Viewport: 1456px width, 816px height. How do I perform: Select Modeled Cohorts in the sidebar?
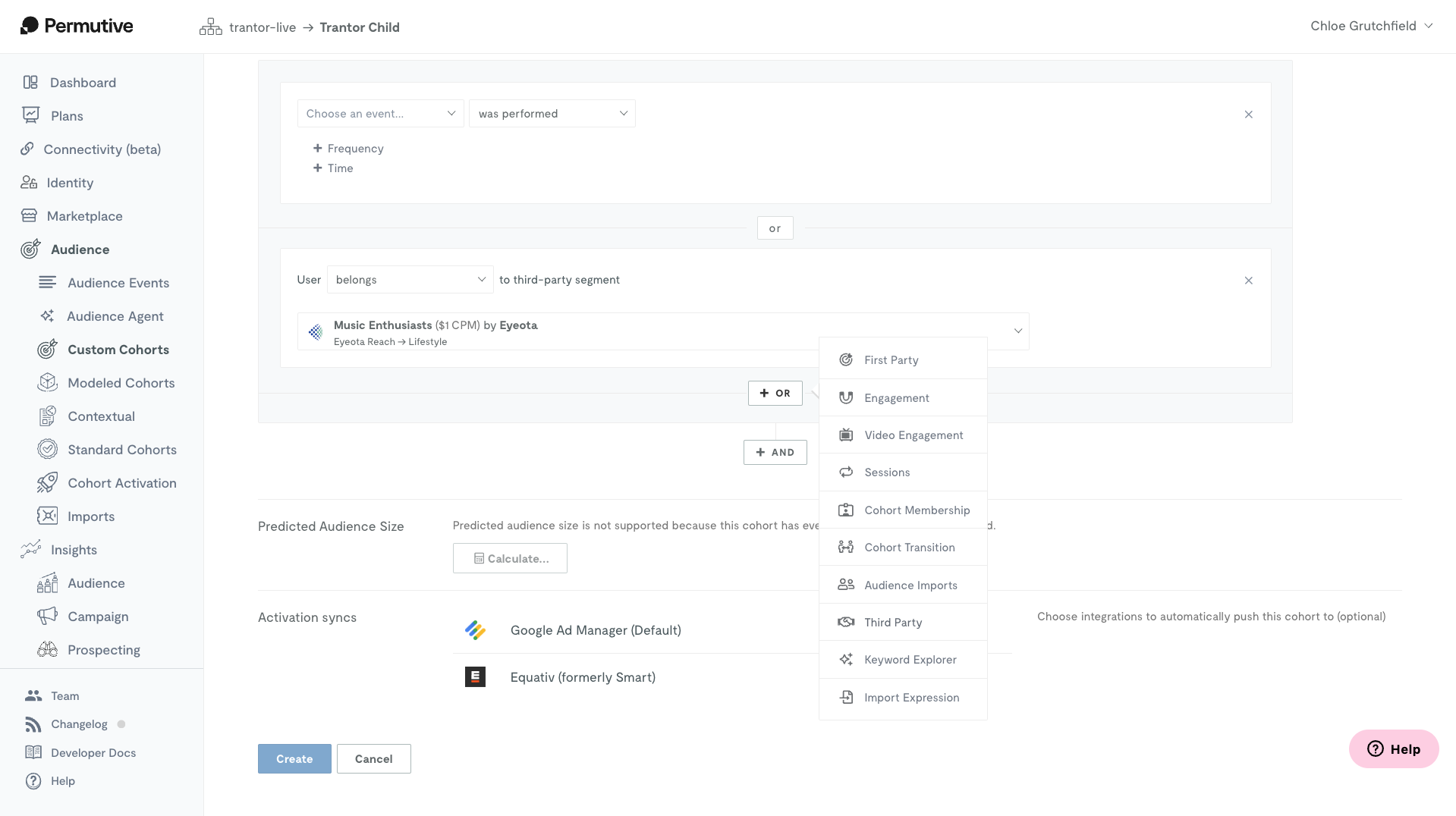[x=121, y=382]
